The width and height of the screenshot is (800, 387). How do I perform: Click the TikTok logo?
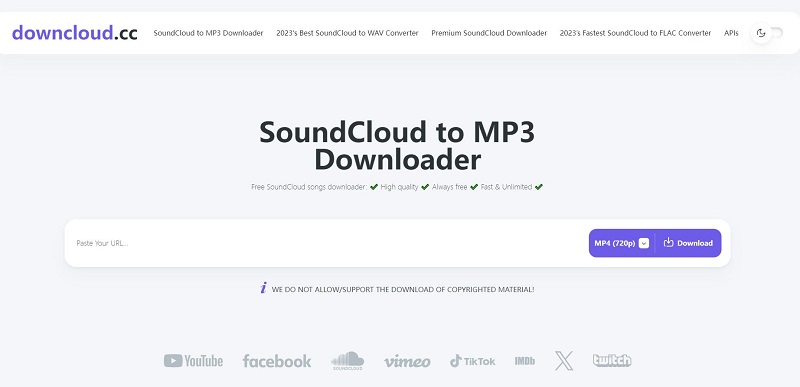coord(472,361)
